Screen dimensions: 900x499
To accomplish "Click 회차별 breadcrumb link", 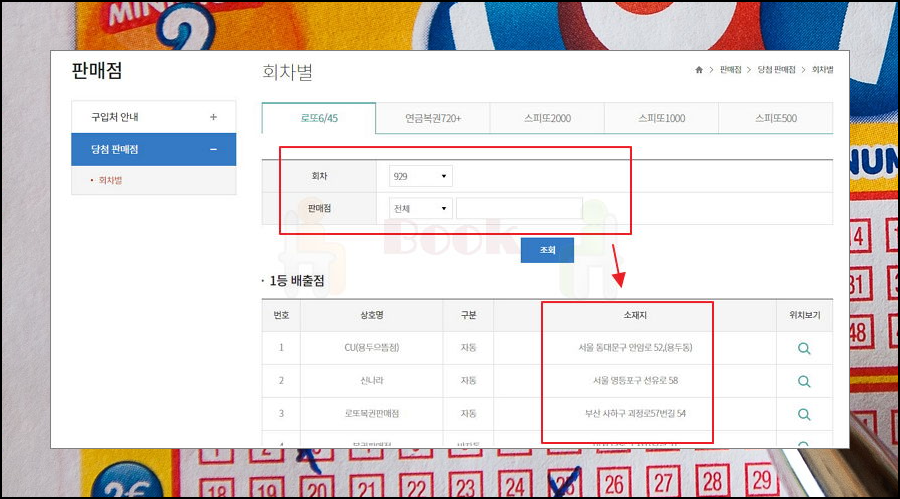I will (823, 70).
